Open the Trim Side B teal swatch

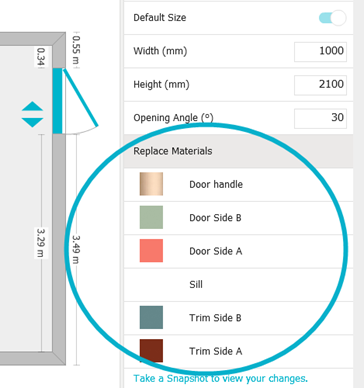pos(151,317)
